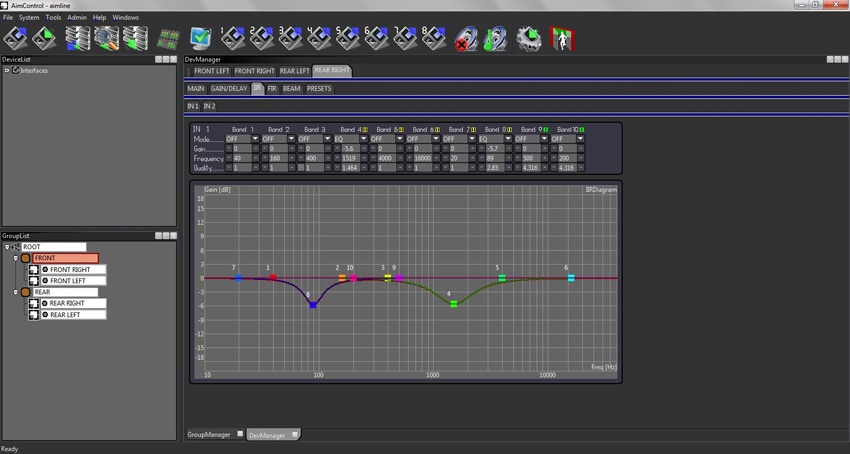Viewport: 850px width, 454px height.
Task: Click the gear with green arrow icon
Action: 529,39
